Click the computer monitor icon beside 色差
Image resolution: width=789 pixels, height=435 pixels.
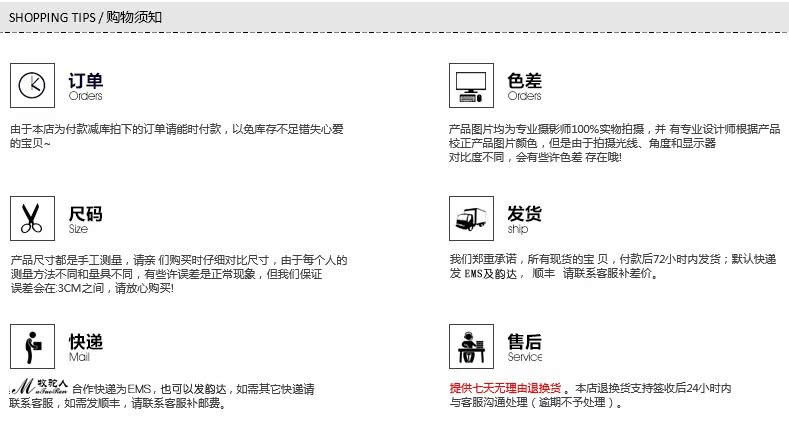click(x=471, y=85)
